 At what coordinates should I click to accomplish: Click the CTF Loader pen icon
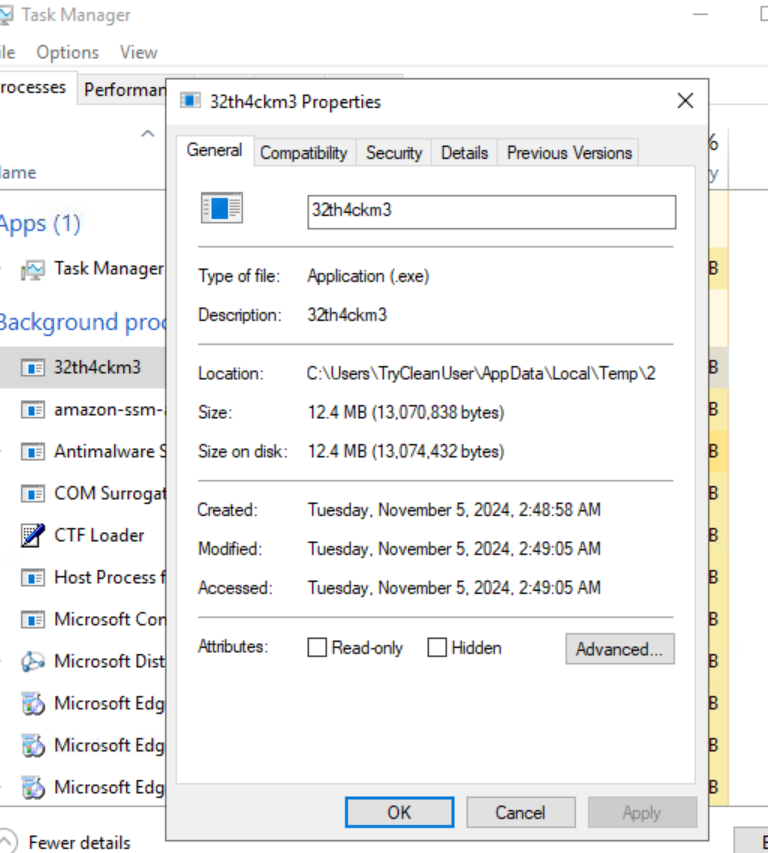(33, 535)
